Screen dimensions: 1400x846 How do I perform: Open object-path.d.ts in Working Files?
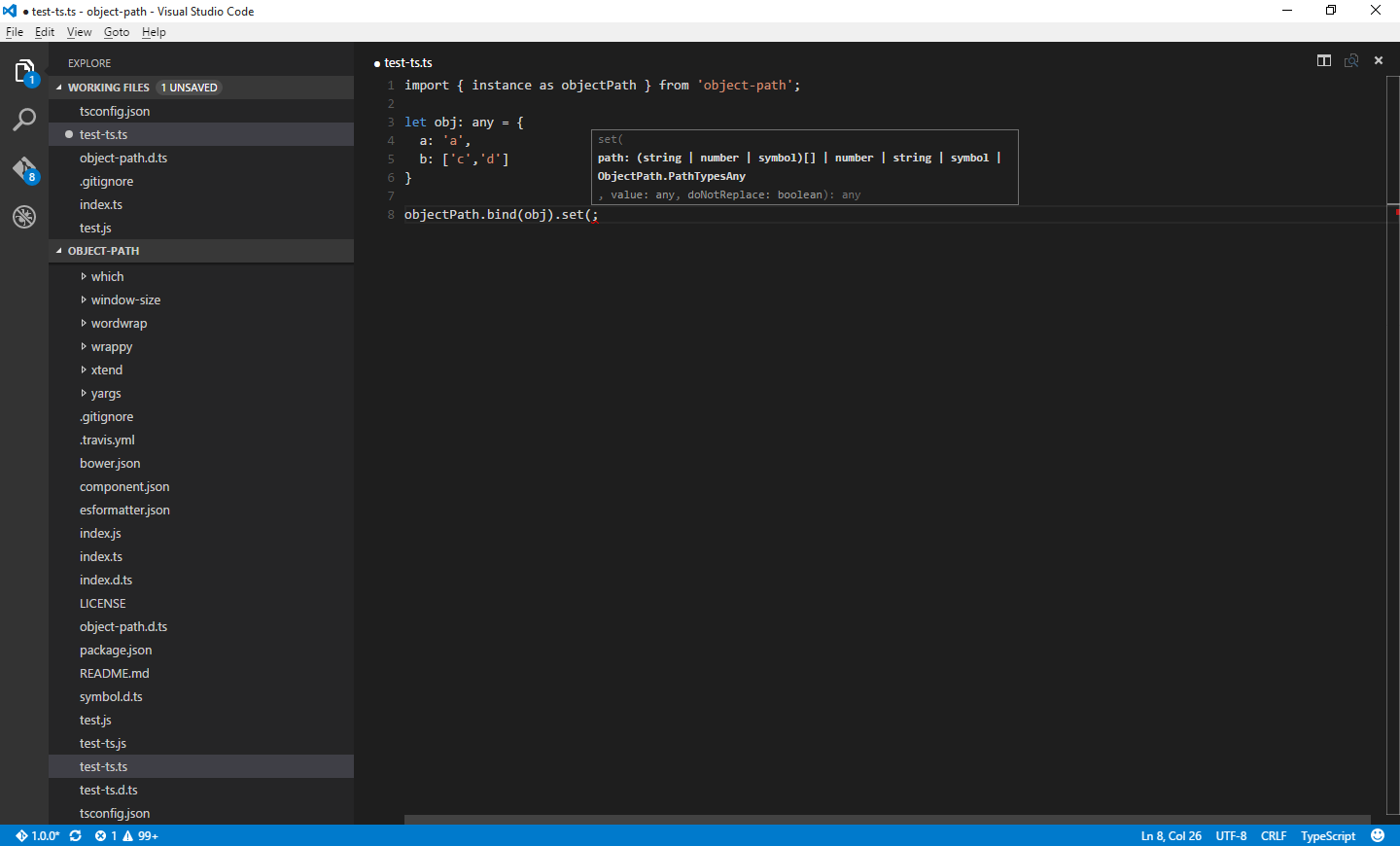click(201, 159)
